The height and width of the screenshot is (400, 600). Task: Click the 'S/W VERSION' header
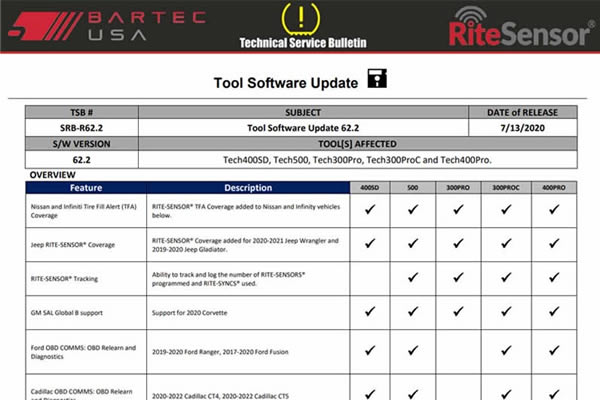coord(82,144)
